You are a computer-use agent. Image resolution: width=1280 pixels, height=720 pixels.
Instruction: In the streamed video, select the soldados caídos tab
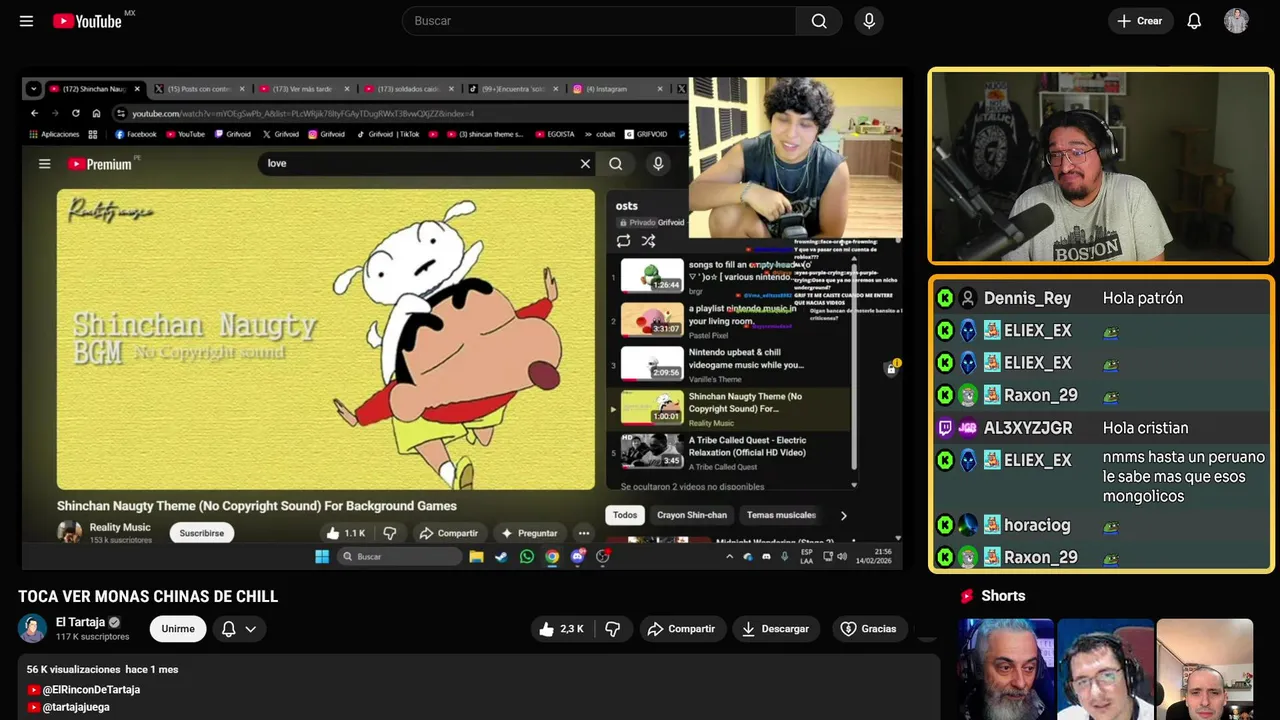point(408,89)
